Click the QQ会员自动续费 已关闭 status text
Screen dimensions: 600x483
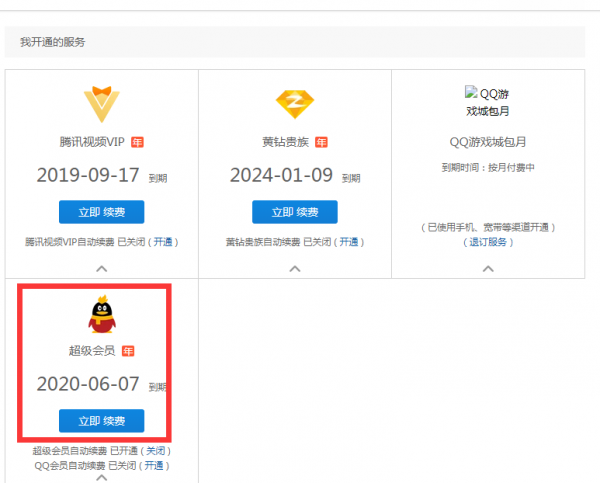pyautogui.click(x=85, y=465)
